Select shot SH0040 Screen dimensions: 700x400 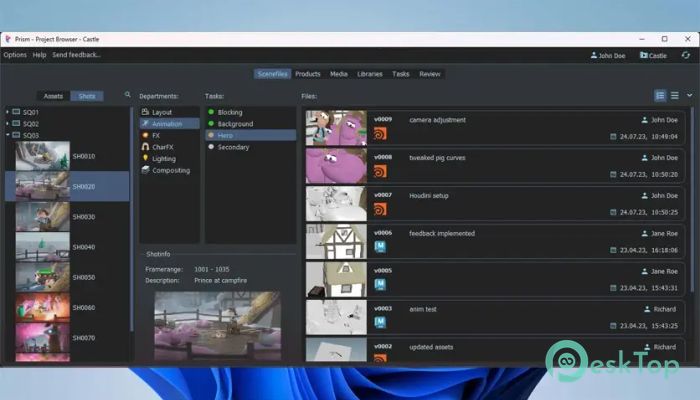point(67,247)
